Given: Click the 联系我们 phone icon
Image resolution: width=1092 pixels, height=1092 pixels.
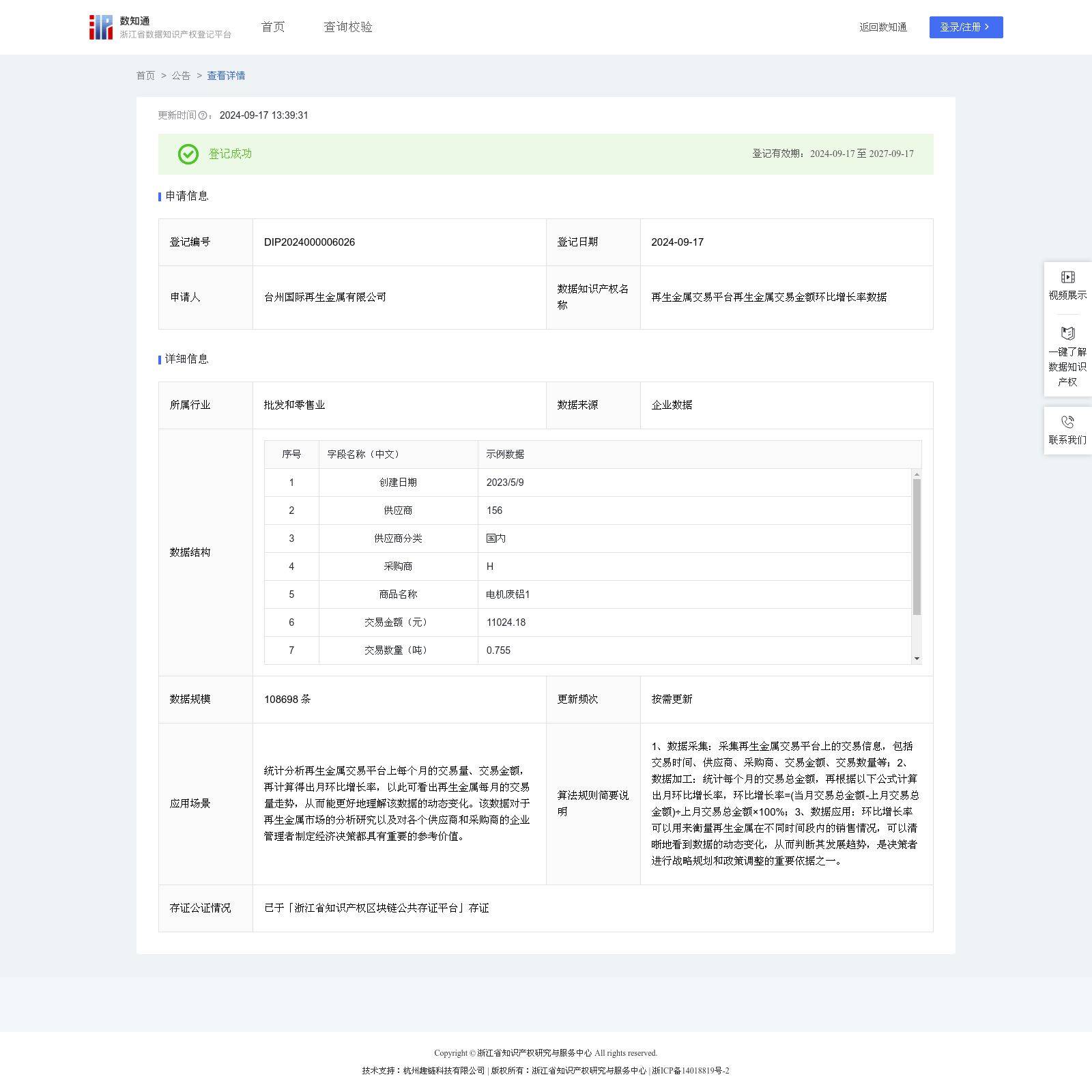Looking at the screenshot, I should pos(1067,422).
